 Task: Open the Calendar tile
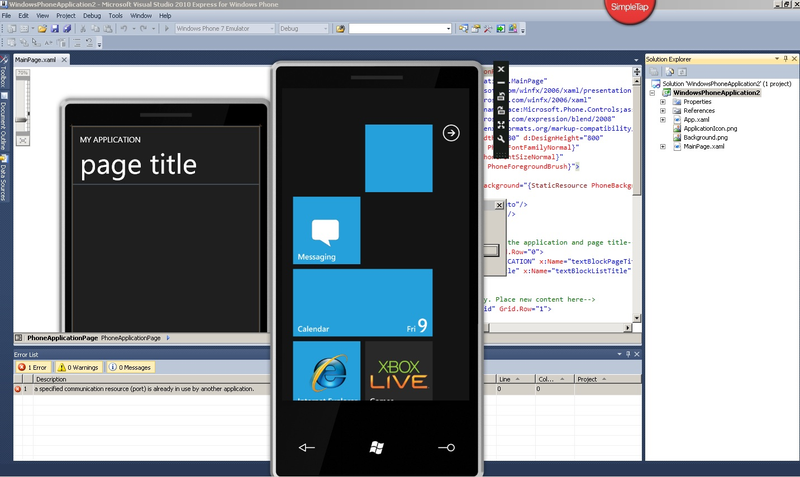pyautogui.click(x=363, y=303)
